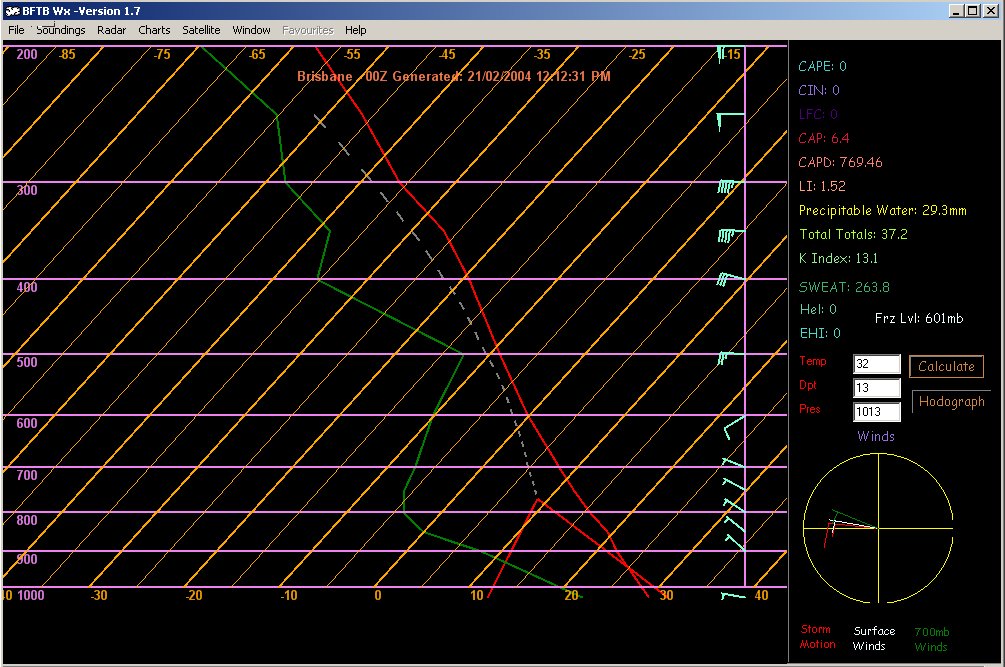The image size is (1005, 667).
Task: Click the 700mb Winds legend label
Action: tap(931, 639)
